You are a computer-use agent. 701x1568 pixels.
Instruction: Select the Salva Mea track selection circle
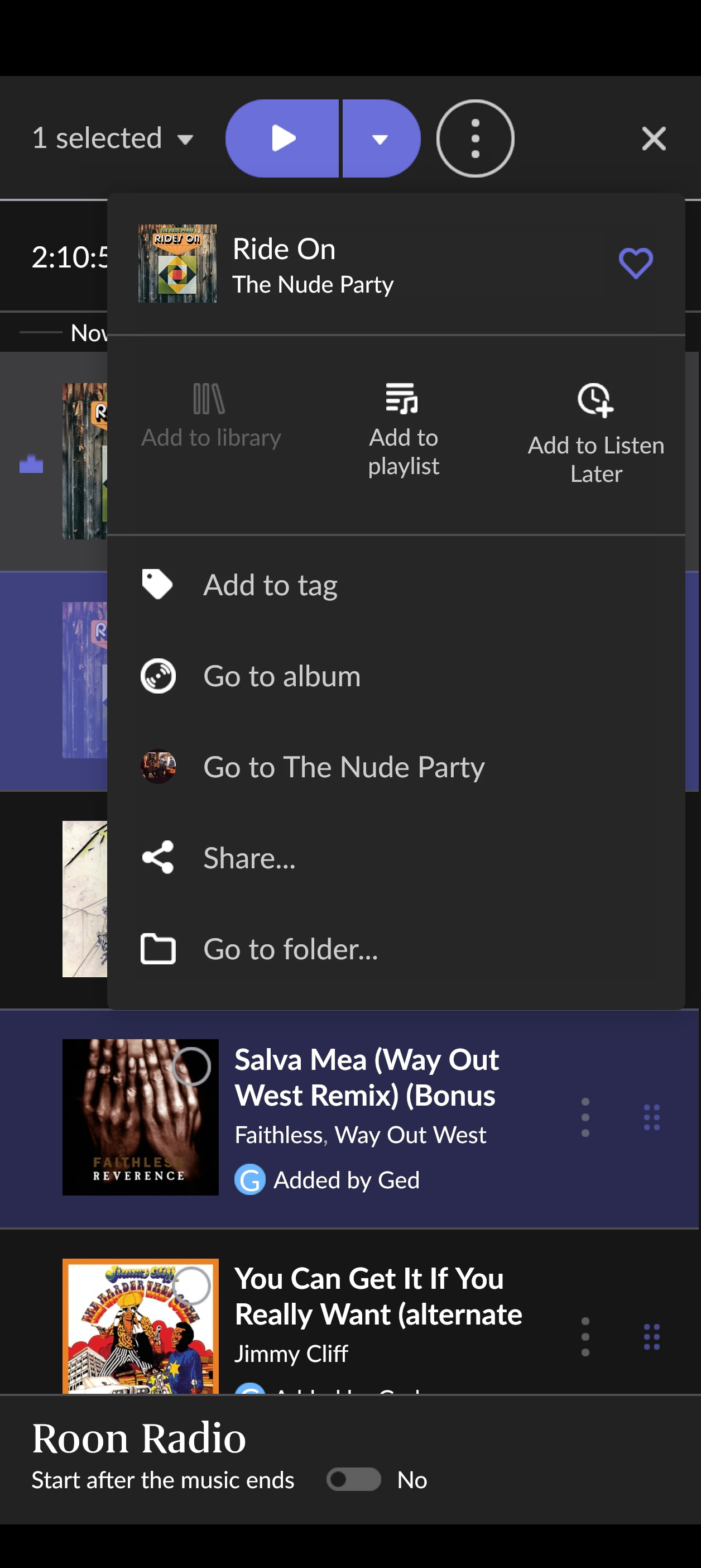pyautogui.click(x=191, y=1067)
